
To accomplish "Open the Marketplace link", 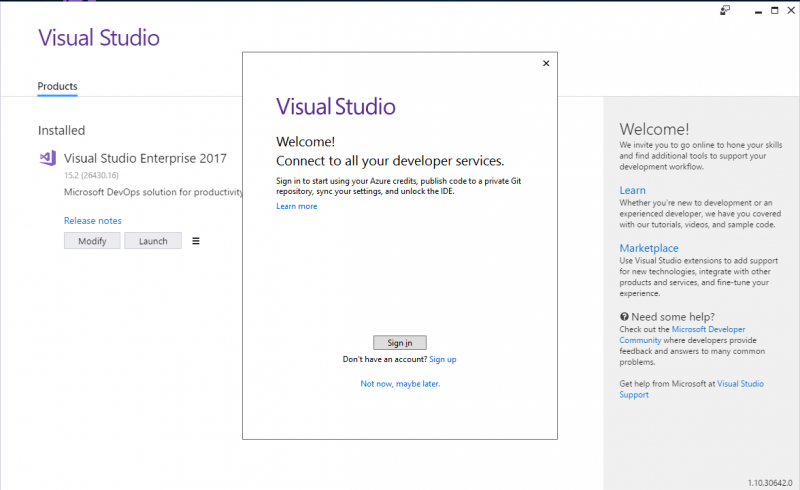I will click(x=648, y=248).
